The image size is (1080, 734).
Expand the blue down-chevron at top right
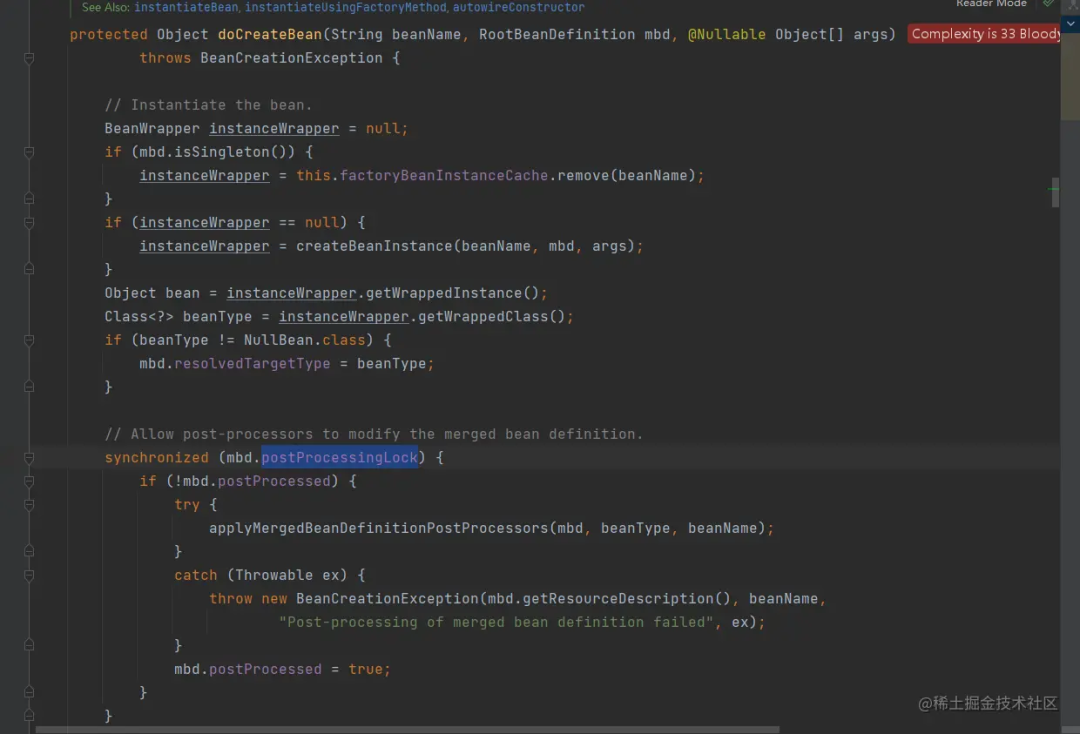pyautogui.click(x=1070, y=23)
